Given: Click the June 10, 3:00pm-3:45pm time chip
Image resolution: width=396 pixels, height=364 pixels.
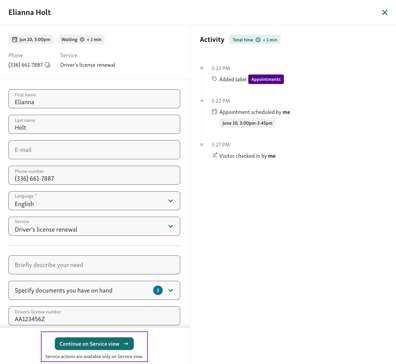Looking at the screenshot, I should [x=247, y=123].
